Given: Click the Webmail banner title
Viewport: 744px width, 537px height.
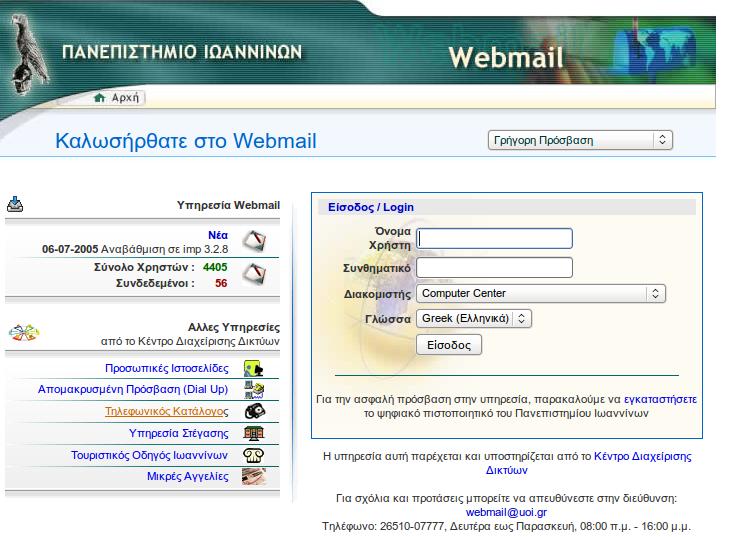Looking at the screenshot, I should point(506,58).
